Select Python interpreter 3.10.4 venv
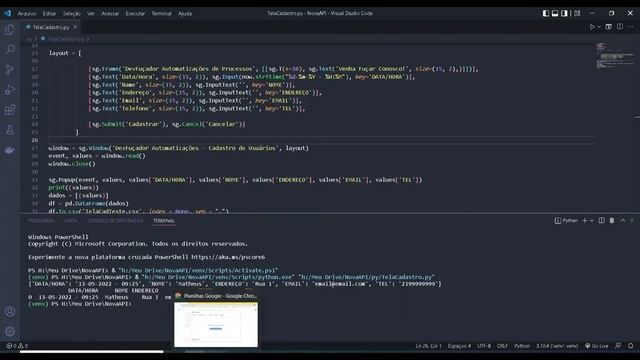 pyautogui.click(x=557, y=346)
